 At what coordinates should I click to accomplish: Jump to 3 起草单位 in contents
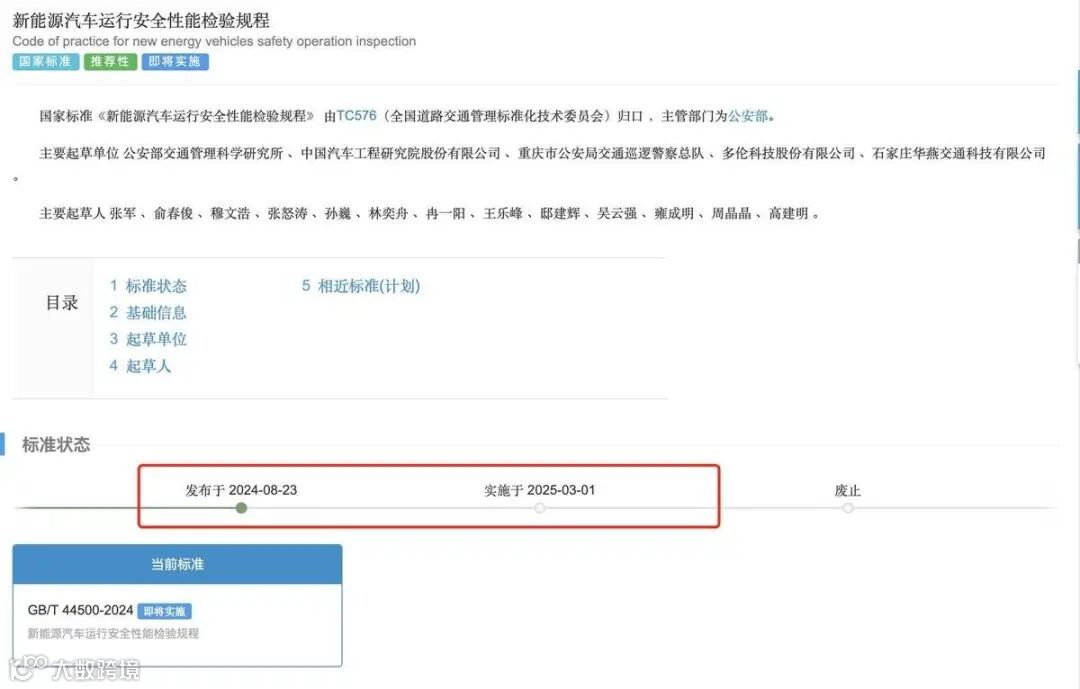[x=148, y=339]
